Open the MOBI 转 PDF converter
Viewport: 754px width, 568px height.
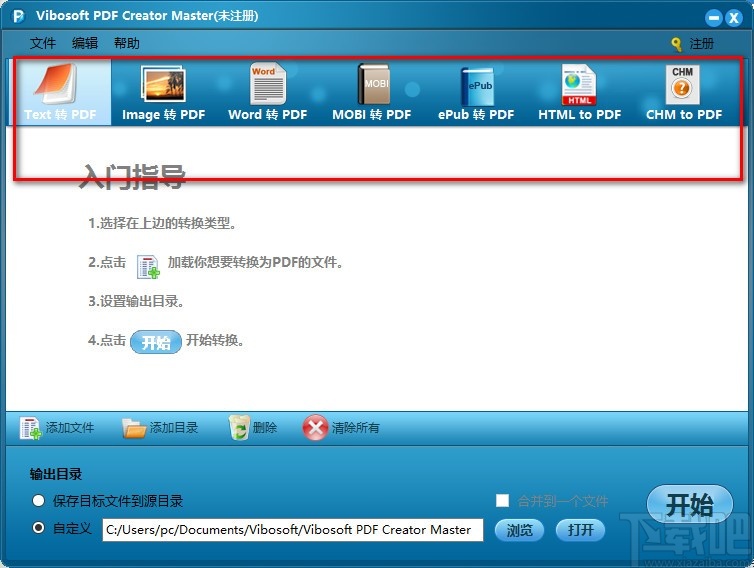[x=372, y=92]
